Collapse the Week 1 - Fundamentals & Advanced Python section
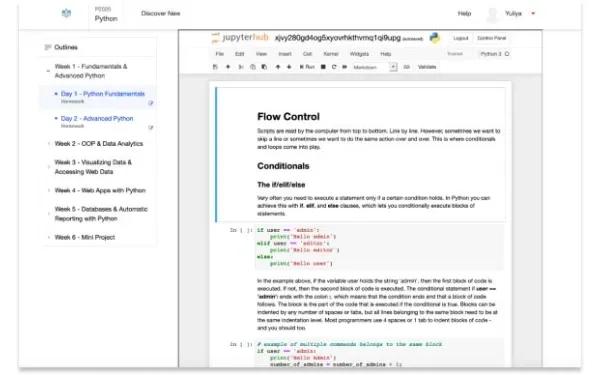 (x=48, y=71)
